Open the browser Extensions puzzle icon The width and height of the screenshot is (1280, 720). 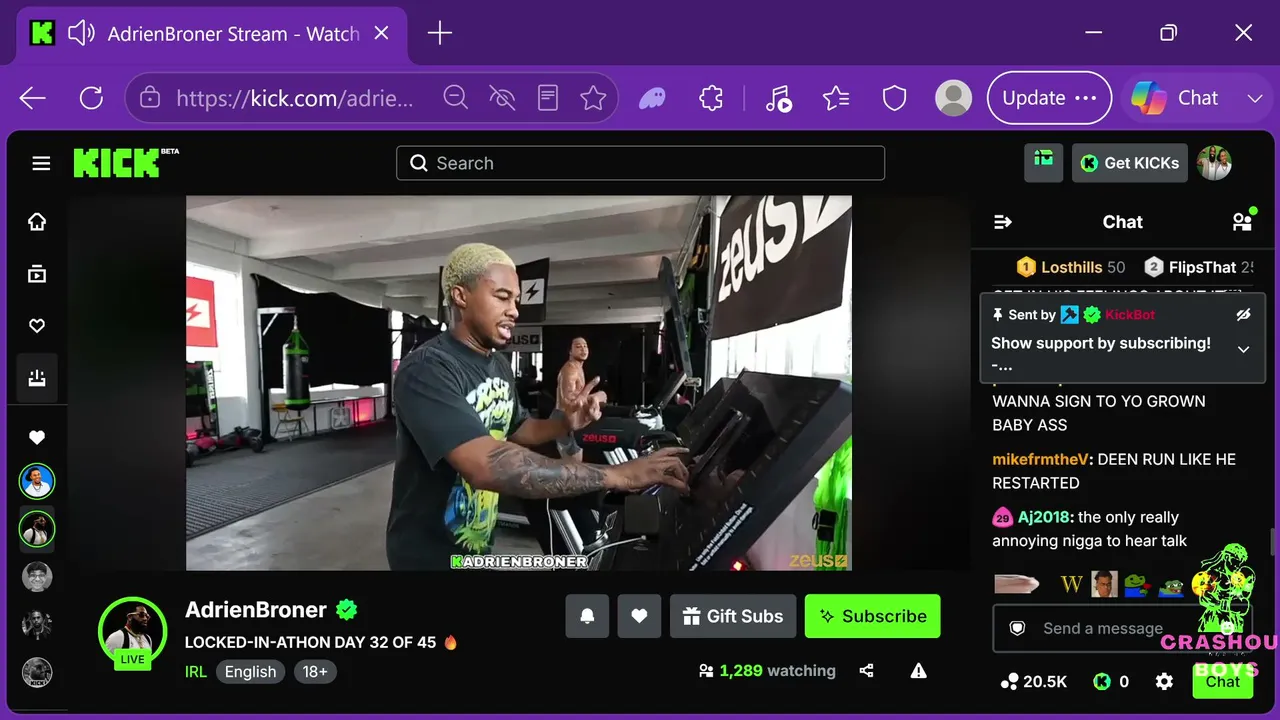[x=711, y=98]
